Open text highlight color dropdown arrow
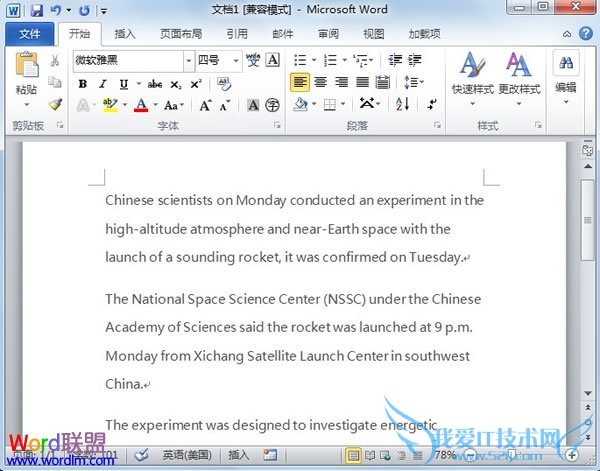This screenshot has height=471, width=600. [x=125, y=104]
